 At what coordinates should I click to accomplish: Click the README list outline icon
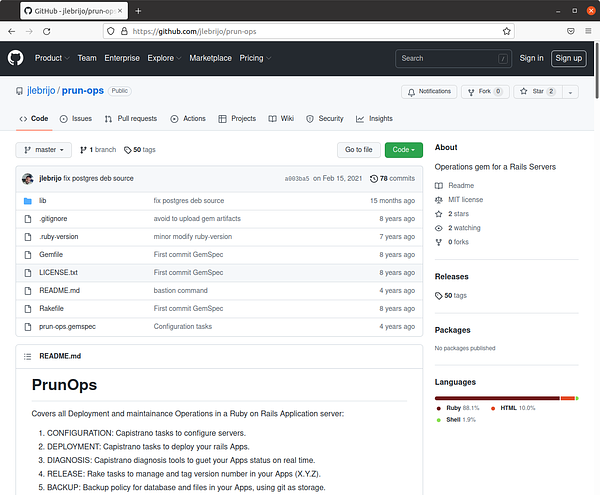[x=27, y=356]
